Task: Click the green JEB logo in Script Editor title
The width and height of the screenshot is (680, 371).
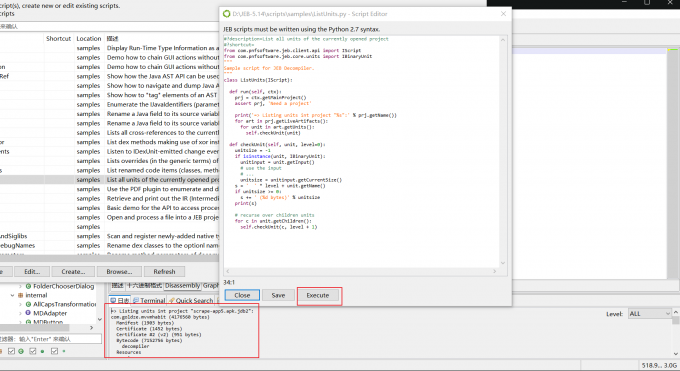Action: (226, 14)
